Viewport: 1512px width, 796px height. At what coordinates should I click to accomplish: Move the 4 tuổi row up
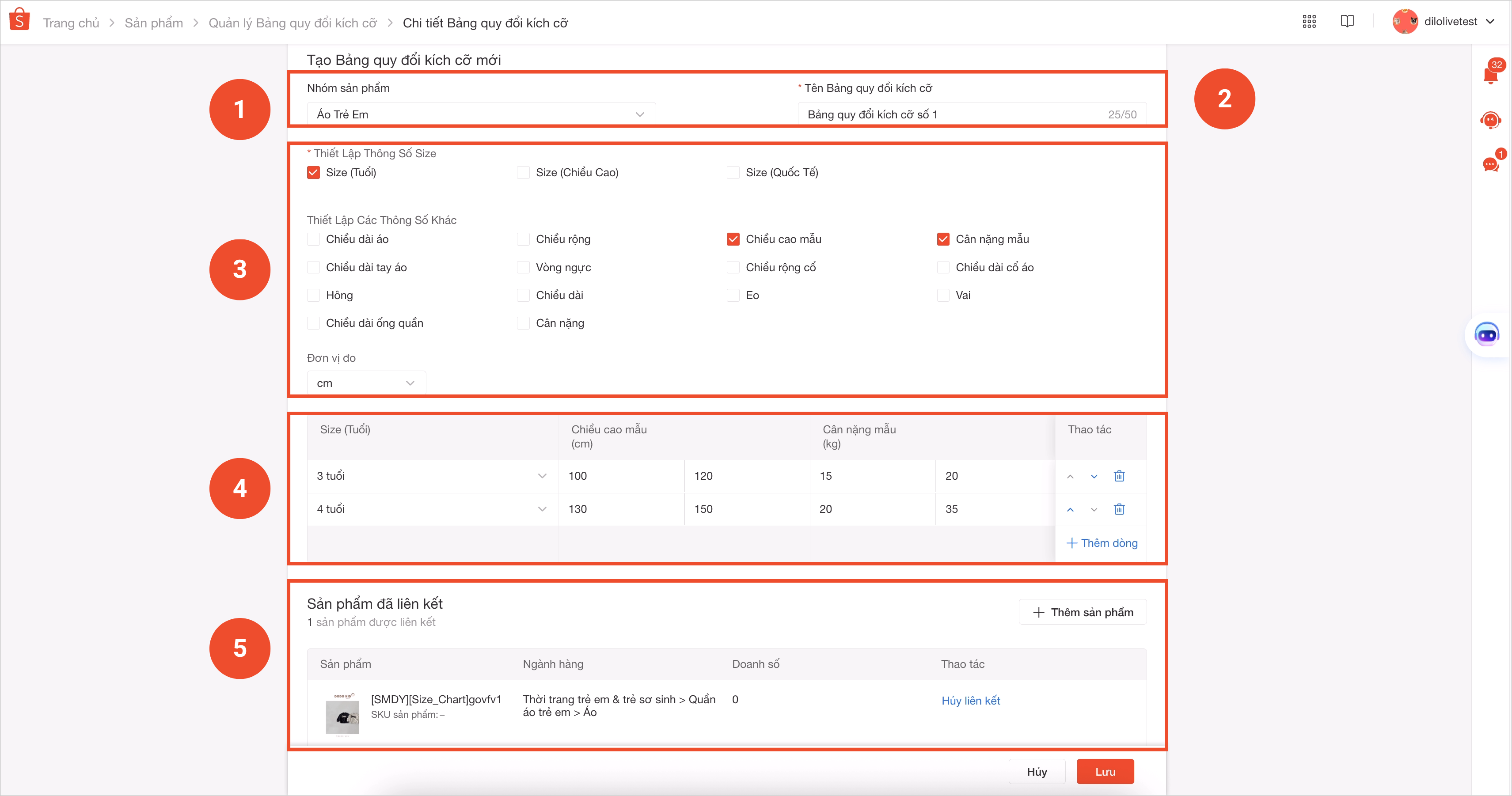[1070, 510]
